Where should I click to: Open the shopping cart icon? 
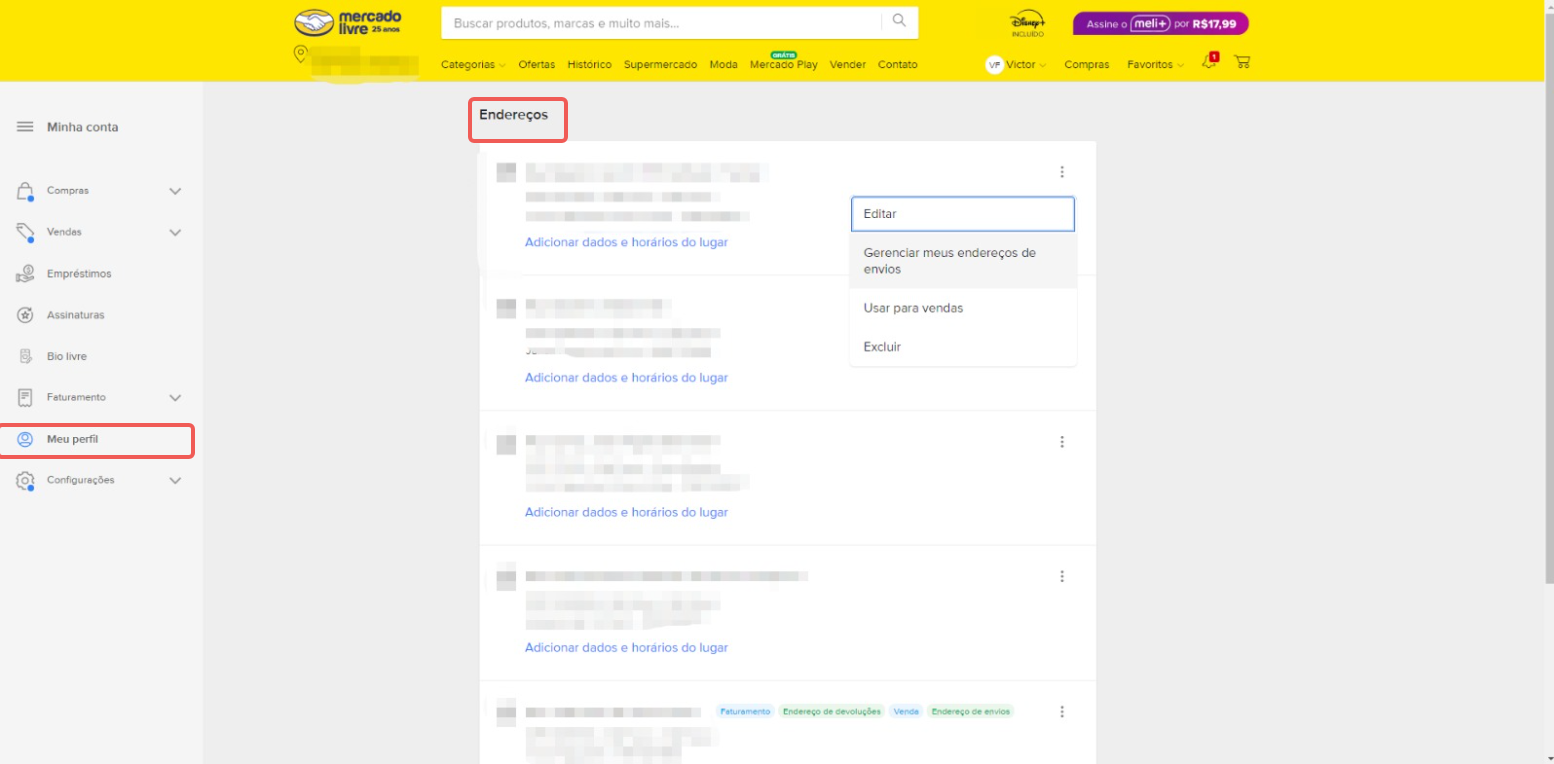[x=1242, y=62]
